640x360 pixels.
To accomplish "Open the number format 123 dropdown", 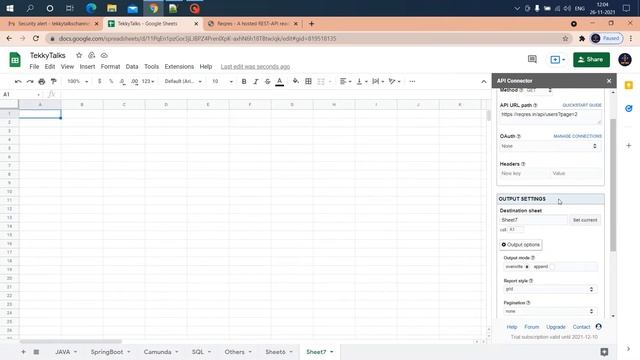I will (x=148, y=82).
